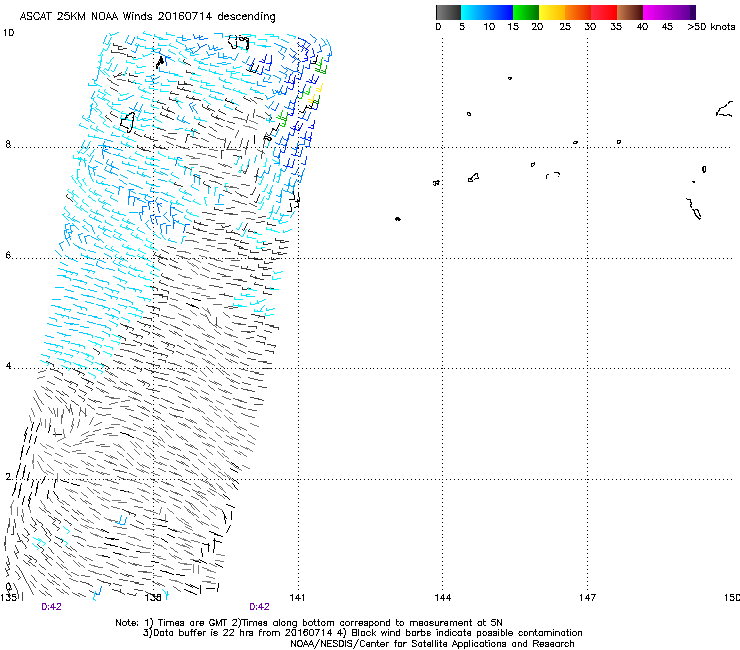Click the '15' label under the color scale
740x650 pixels.
click(513, 27)
